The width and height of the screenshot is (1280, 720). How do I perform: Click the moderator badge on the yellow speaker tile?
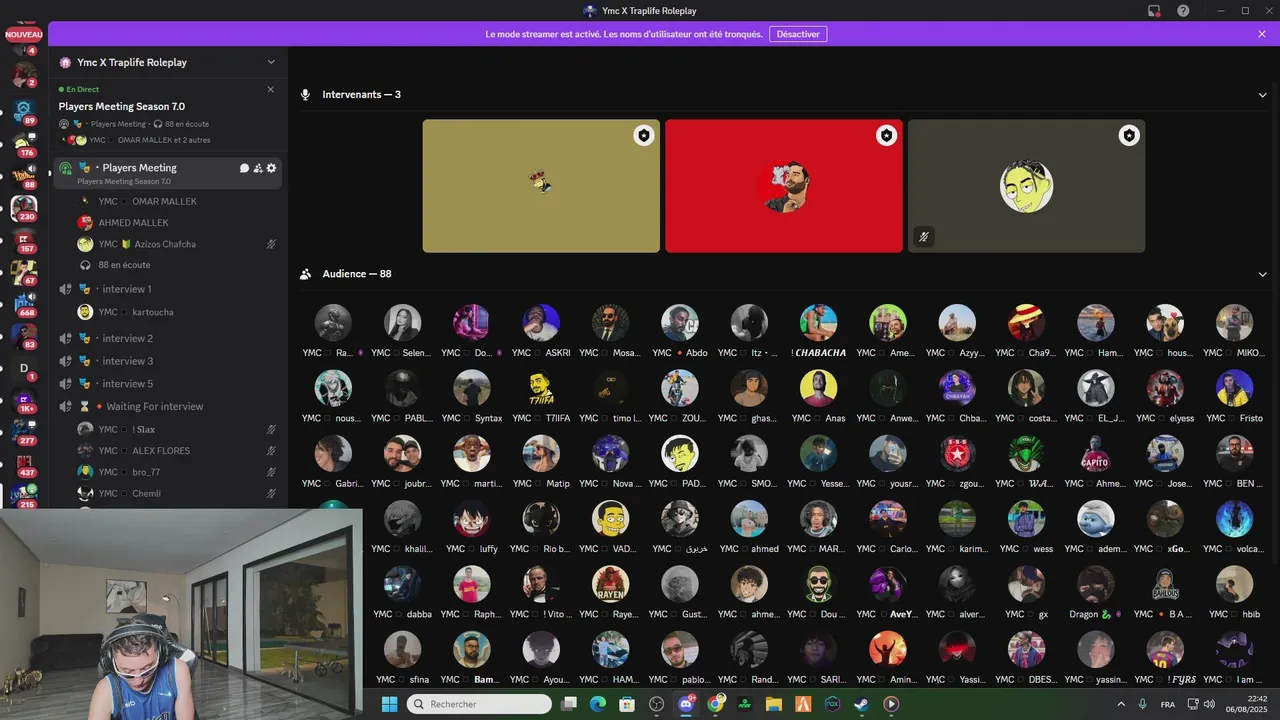pyautogui.click(x=644, y=135)
